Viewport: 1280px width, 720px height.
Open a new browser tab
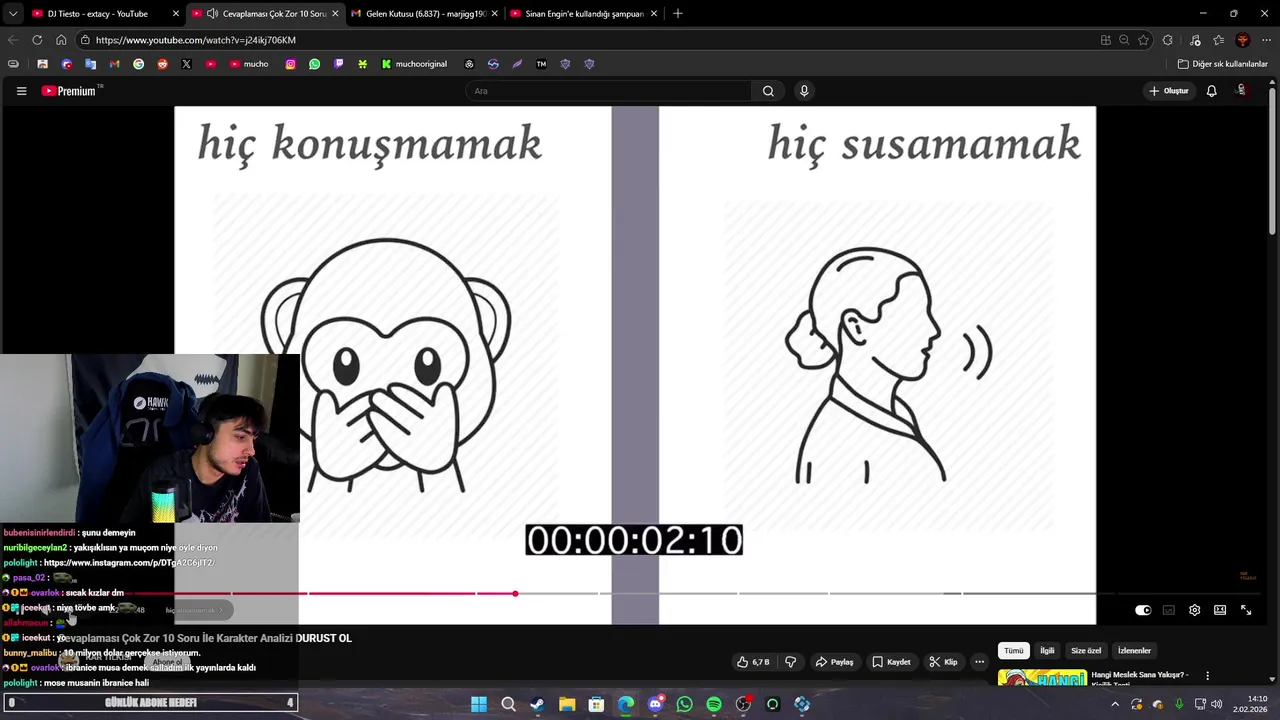click(677, 14)
